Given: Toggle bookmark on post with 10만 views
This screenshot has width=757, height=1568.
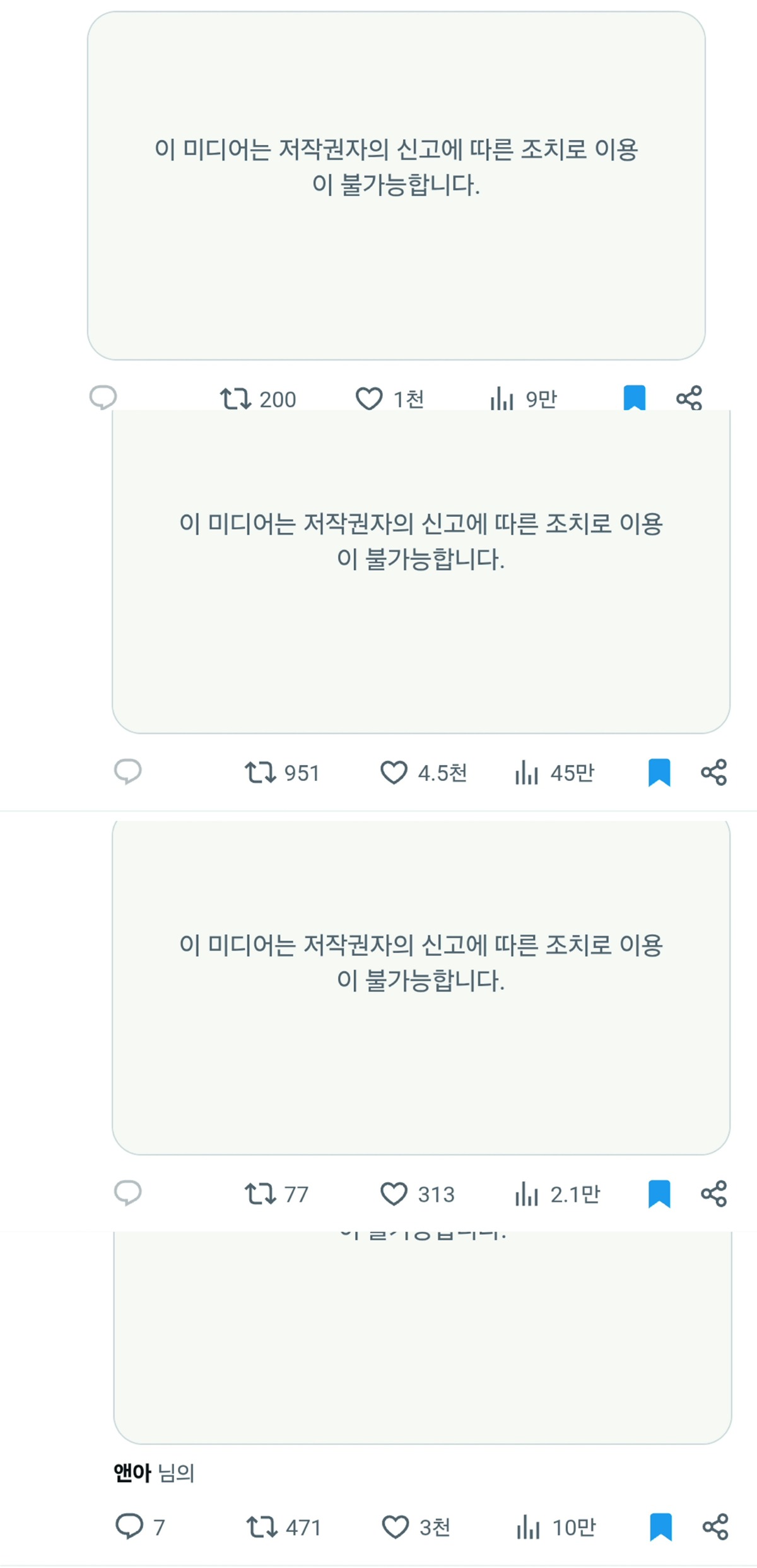Looking at the screenshot, I should pyautogui.click(x=660, y=1527).
